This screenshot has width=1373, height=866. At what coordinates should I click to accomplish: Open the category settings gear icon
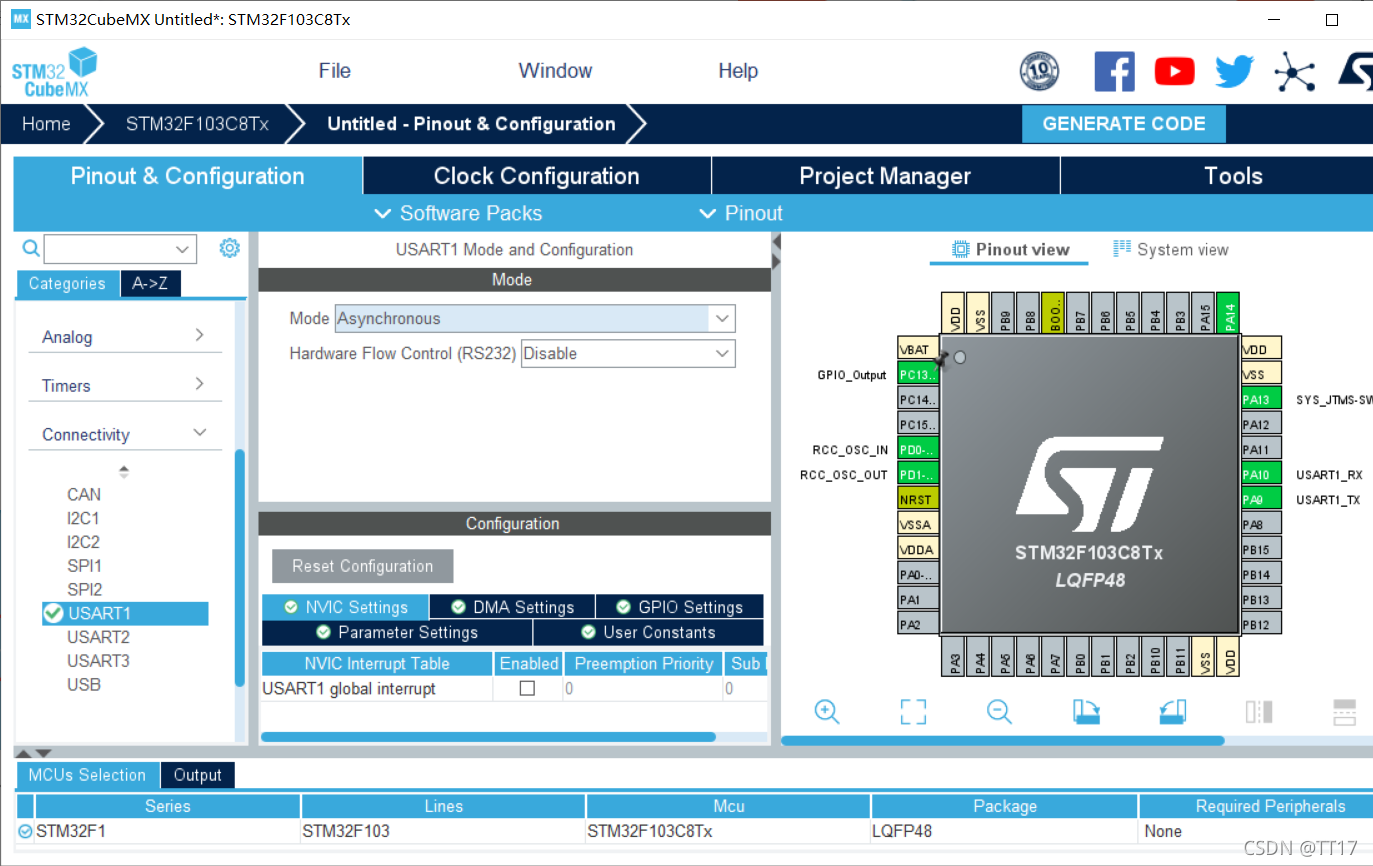tap(229, 248)
